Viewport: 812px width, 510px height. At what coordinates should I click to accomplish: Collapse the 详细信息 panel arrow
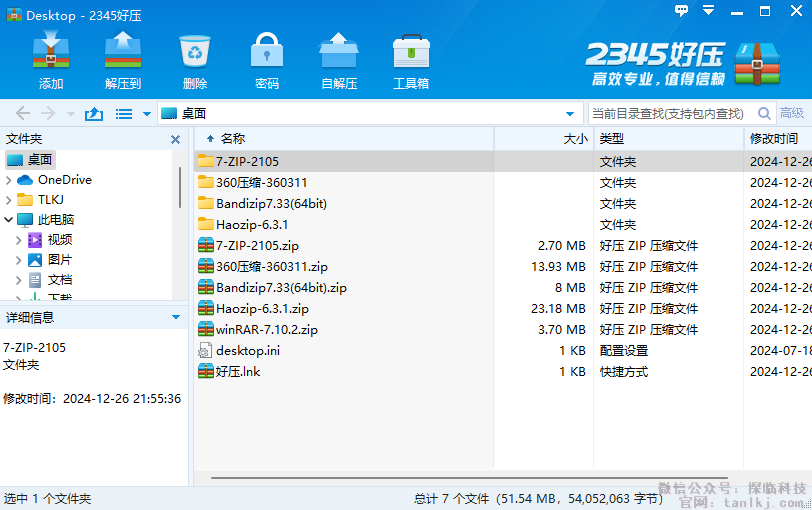click(x=176, y=317)
